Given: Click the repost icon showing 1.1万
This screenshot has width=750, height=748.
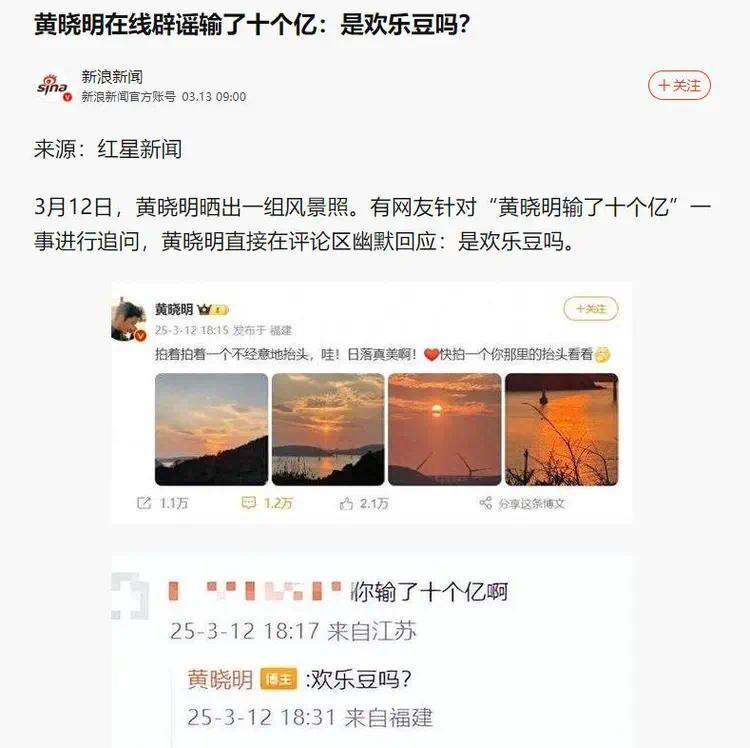Looking at the screenshot, I should click(144, 503).
